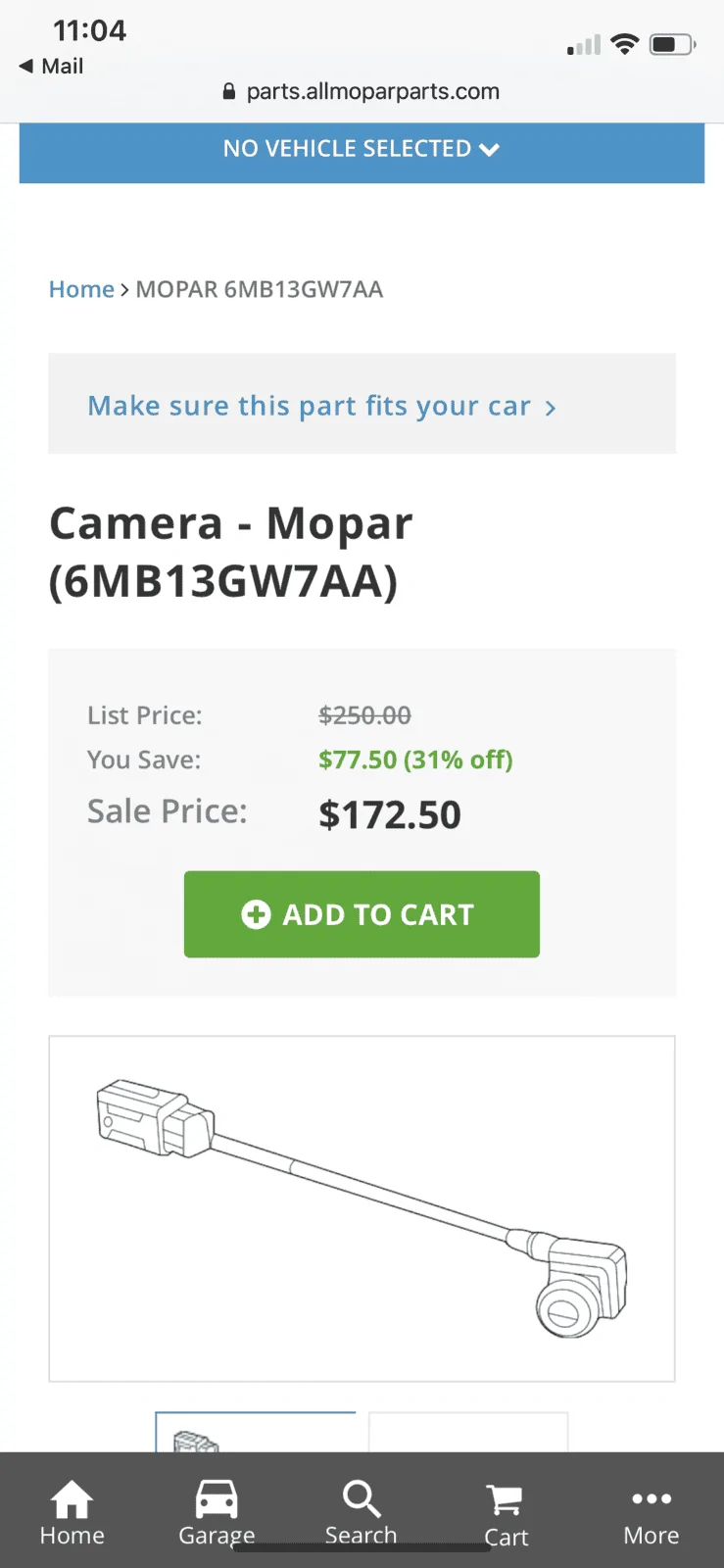Tap the chevron after 'fits your car'
The image size is (724, 1568).
pyautogui.click(x=551, y=408)
